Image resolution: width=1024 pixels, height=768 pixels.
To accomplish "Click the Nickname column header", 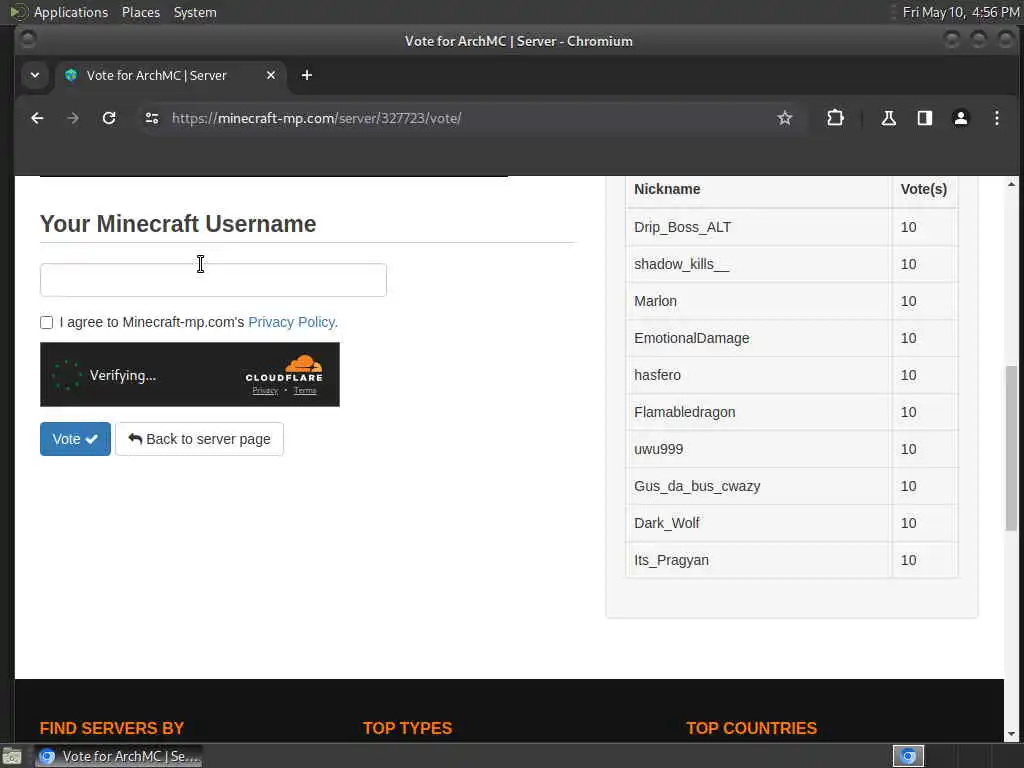I will pyautogui.click(x=667, y=189).
